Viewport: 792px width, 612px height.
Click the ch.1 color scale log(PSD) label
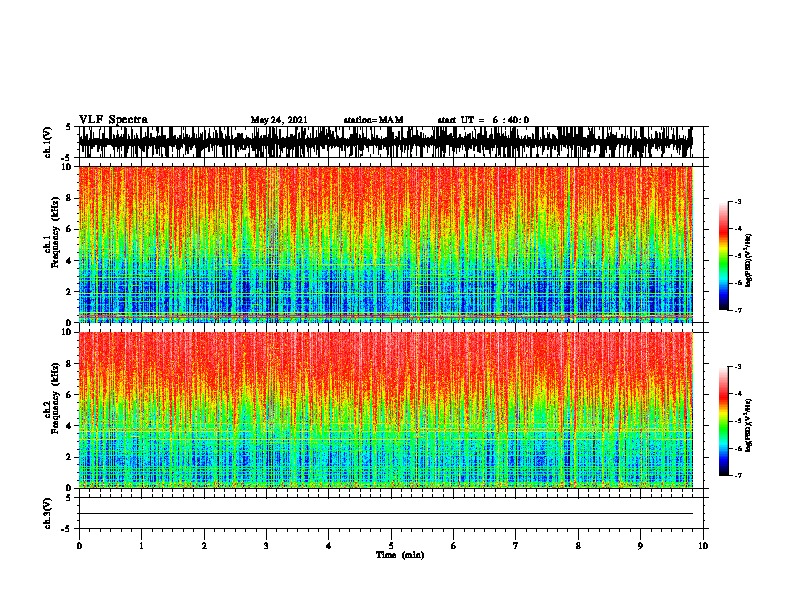tap(748, 260)
